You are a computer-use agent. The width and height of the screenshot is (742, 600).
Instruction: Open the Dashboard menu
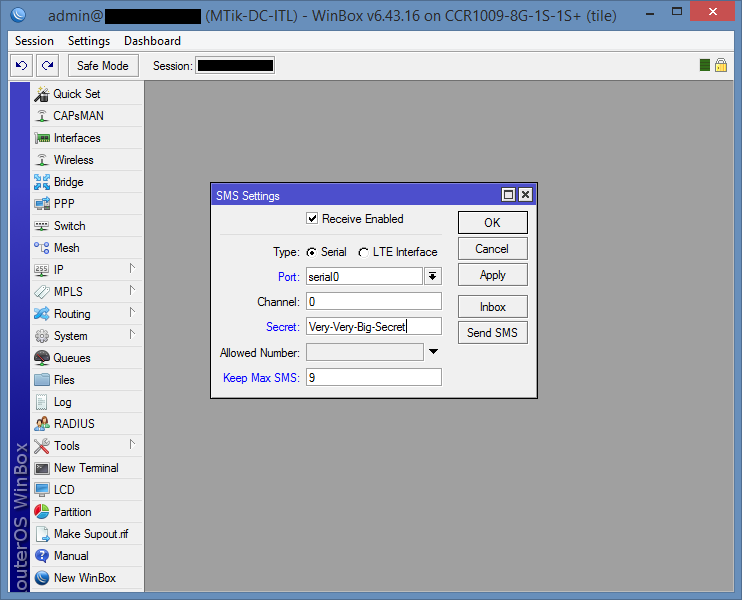[152, 41]
